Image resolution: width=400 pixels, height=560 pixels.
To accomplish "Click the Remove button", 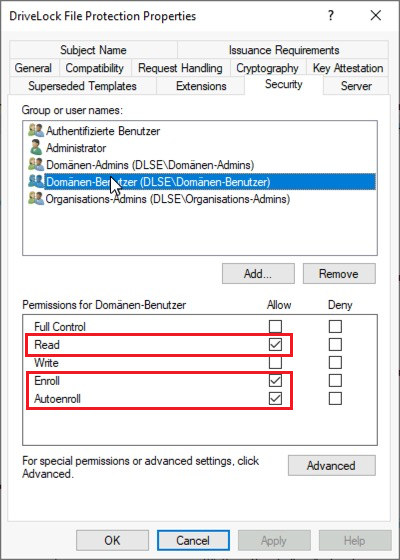I will [339, 274].
